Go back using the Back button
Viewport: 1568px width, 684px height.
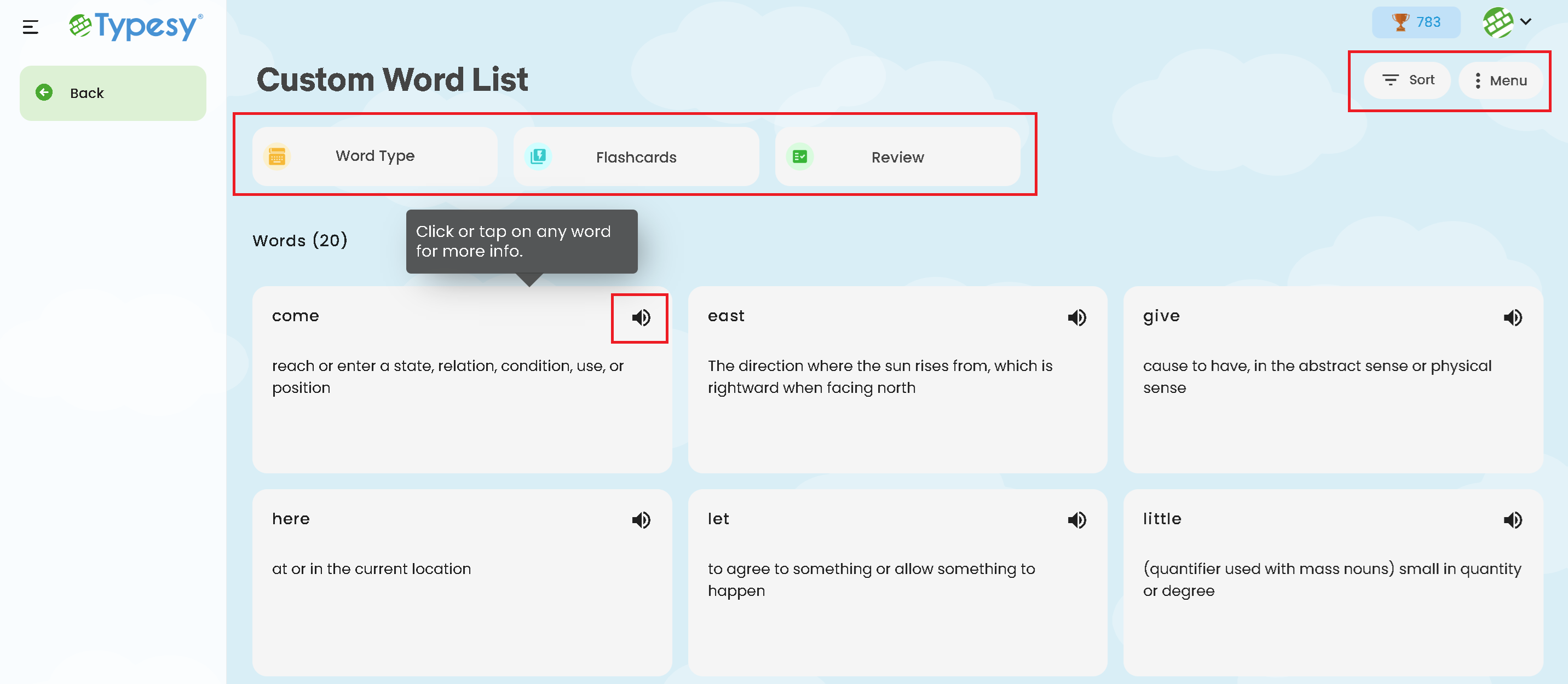(x=113, y=93)
